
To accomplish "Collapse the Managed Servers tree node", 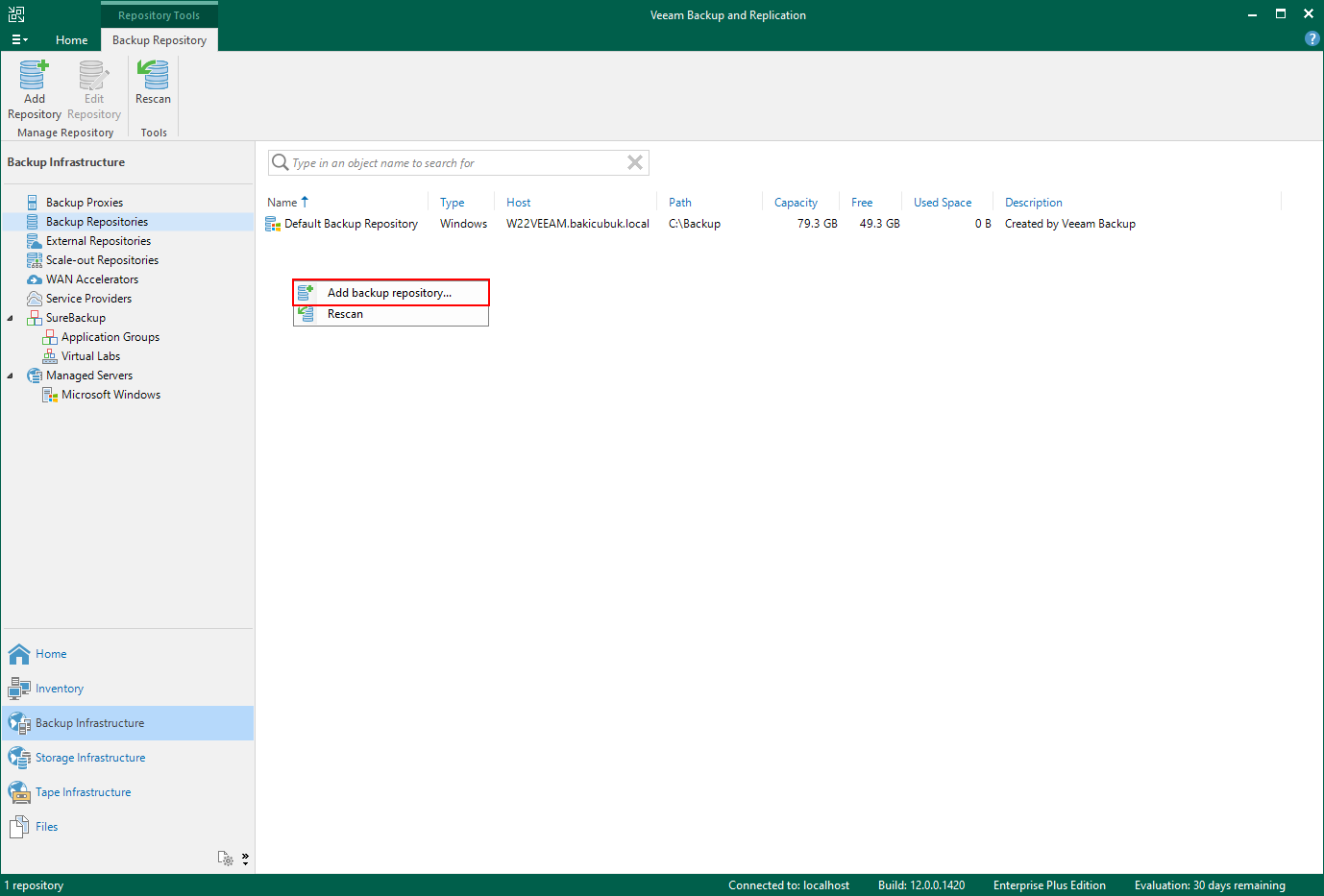I will tap(11, 375).
